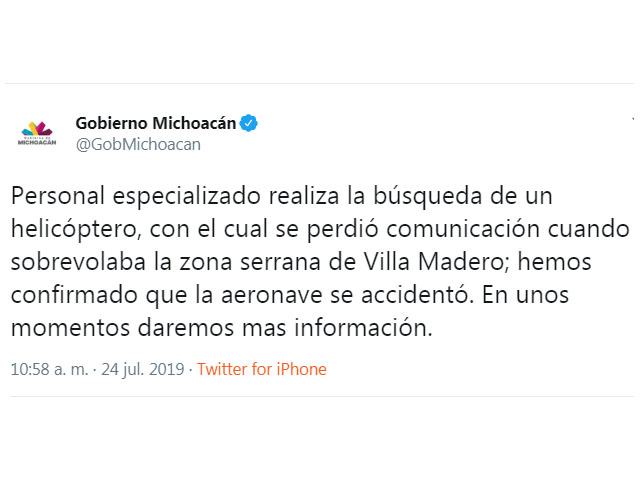
Task: Open the Gobierno Michoacán profile avatar
Action: 37,133
